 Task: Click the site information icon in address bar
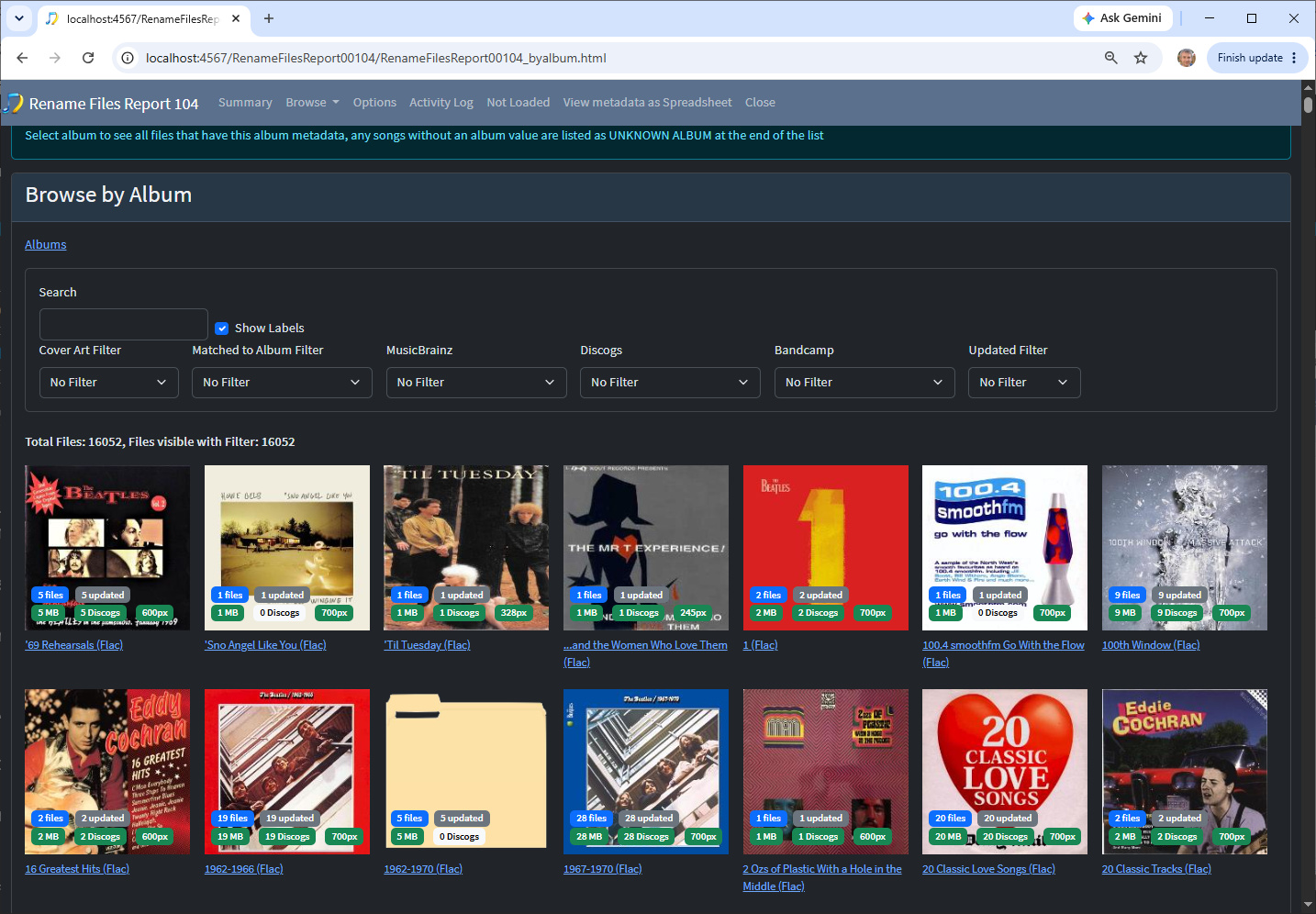(x=128, y=58)
